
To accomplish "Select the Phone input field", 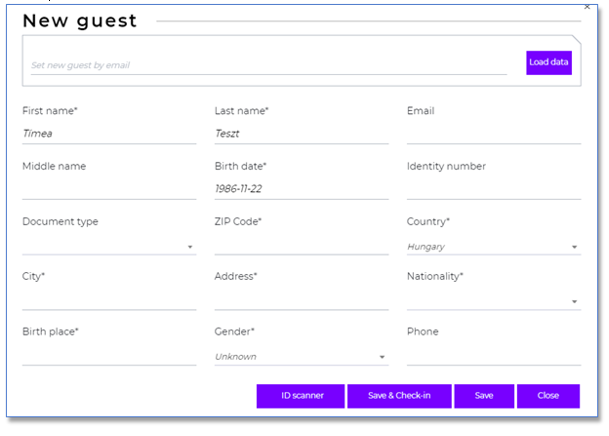I will (x=493, y=354).
